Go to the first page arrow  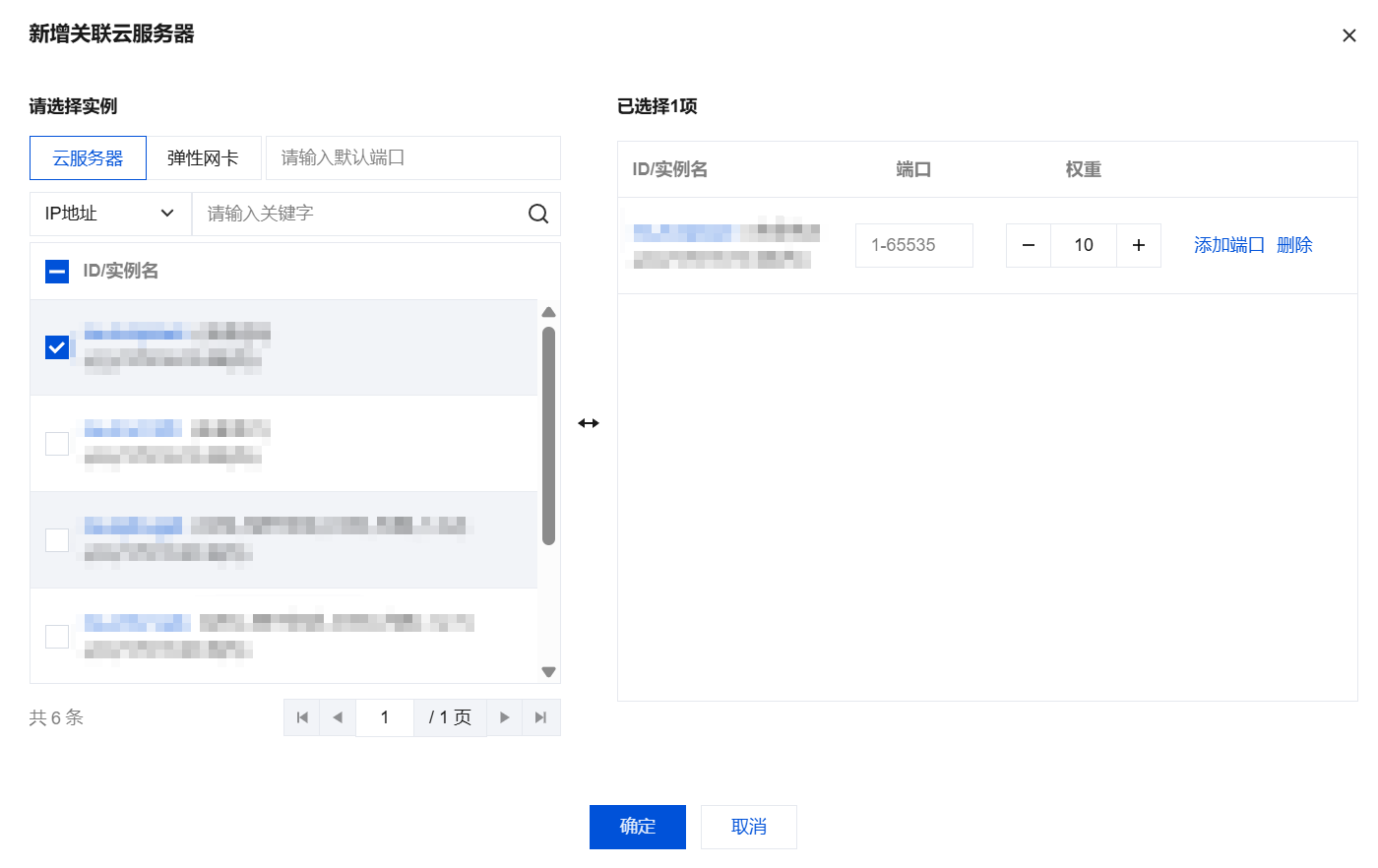tap(302, 717)
